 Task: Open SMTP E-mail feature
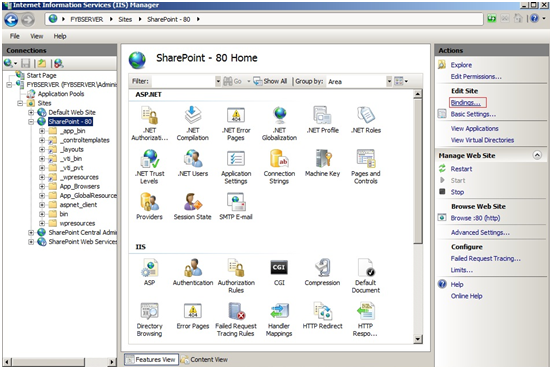click(x=236, y=206)
